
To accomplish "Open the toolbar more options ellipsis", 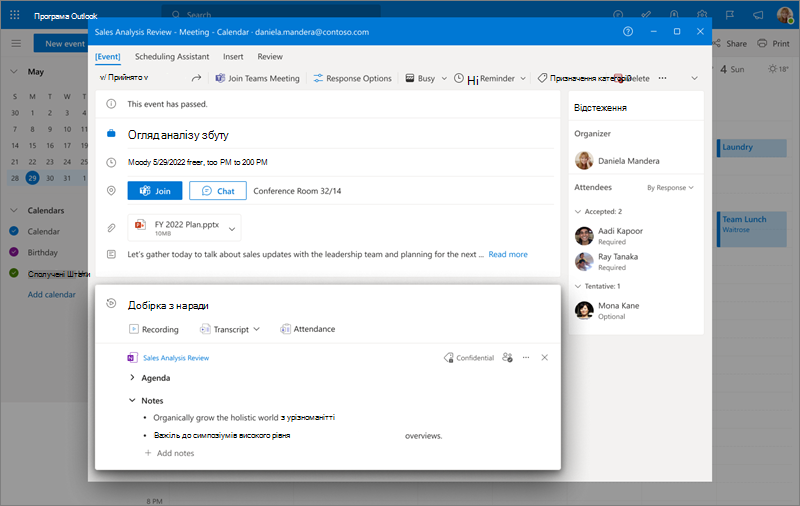I will point(662,78).
